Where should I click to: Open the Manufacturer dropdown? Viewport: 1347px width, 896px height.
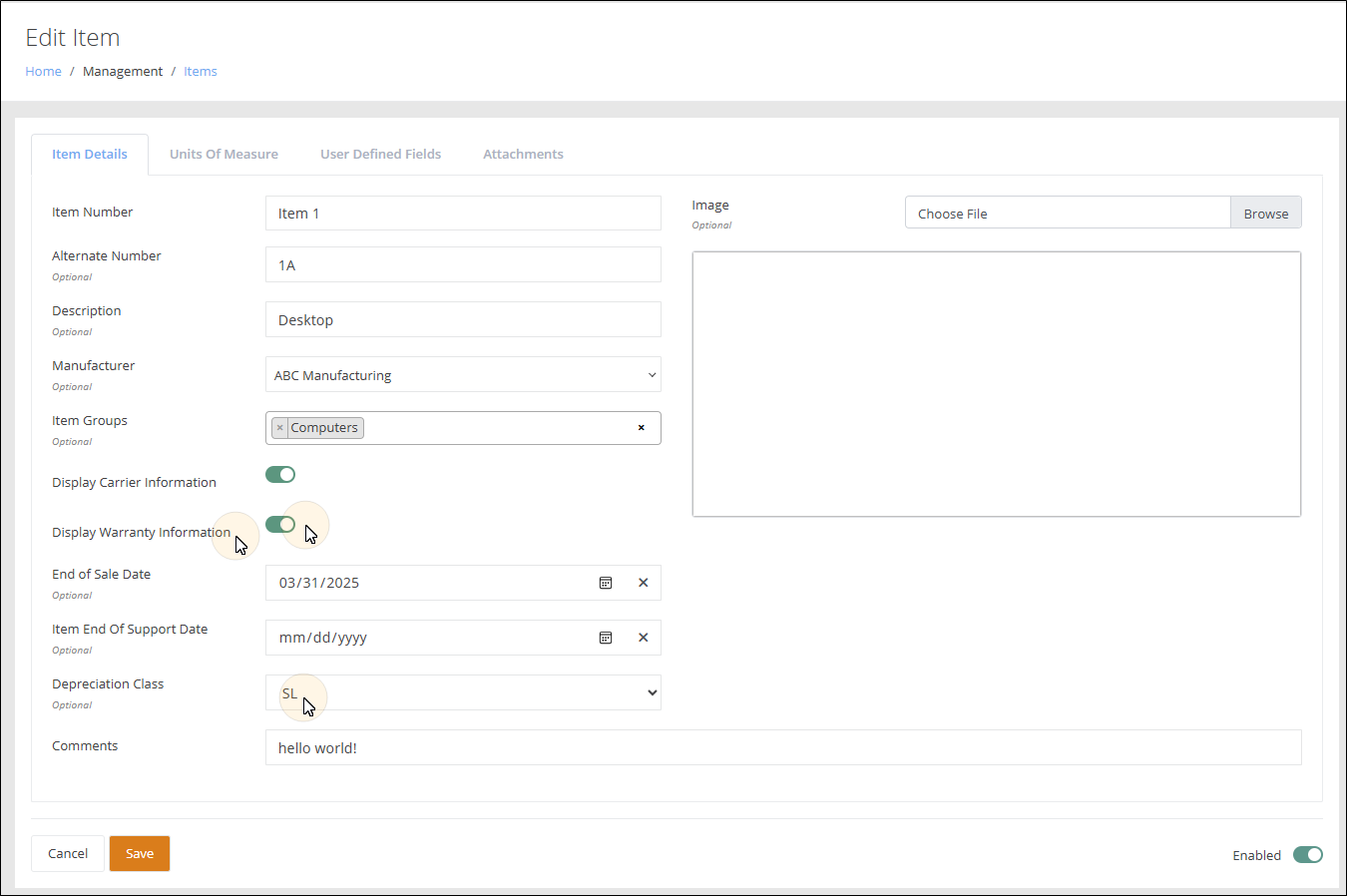pos(463,375)
